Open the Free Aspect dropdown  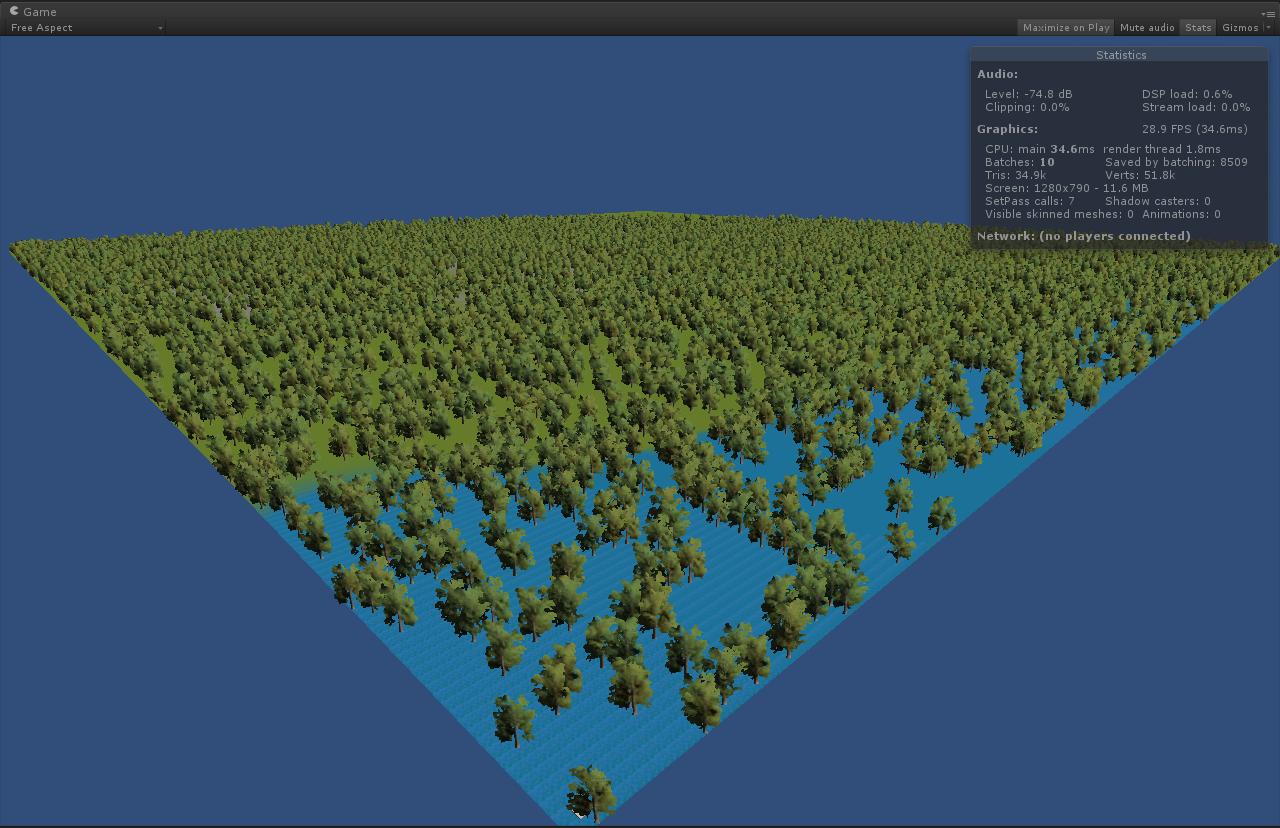pos(85,27)
